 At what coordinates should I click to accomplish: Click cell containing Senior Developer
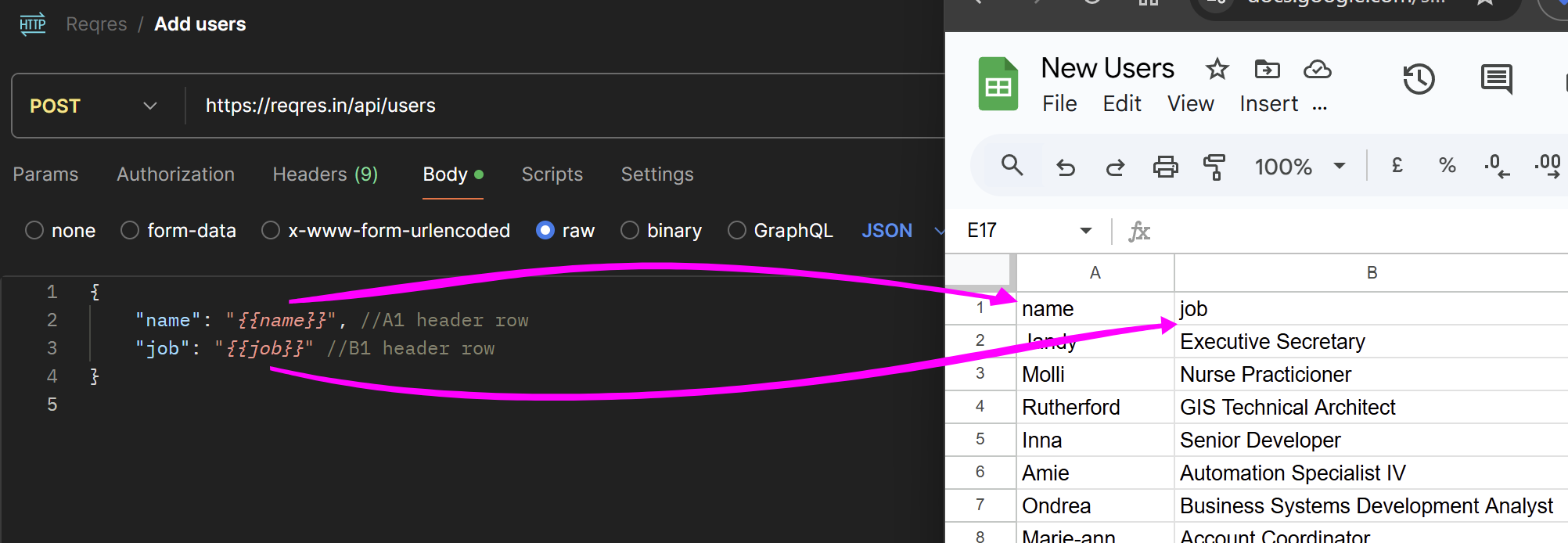click(x=1372, y=441)
